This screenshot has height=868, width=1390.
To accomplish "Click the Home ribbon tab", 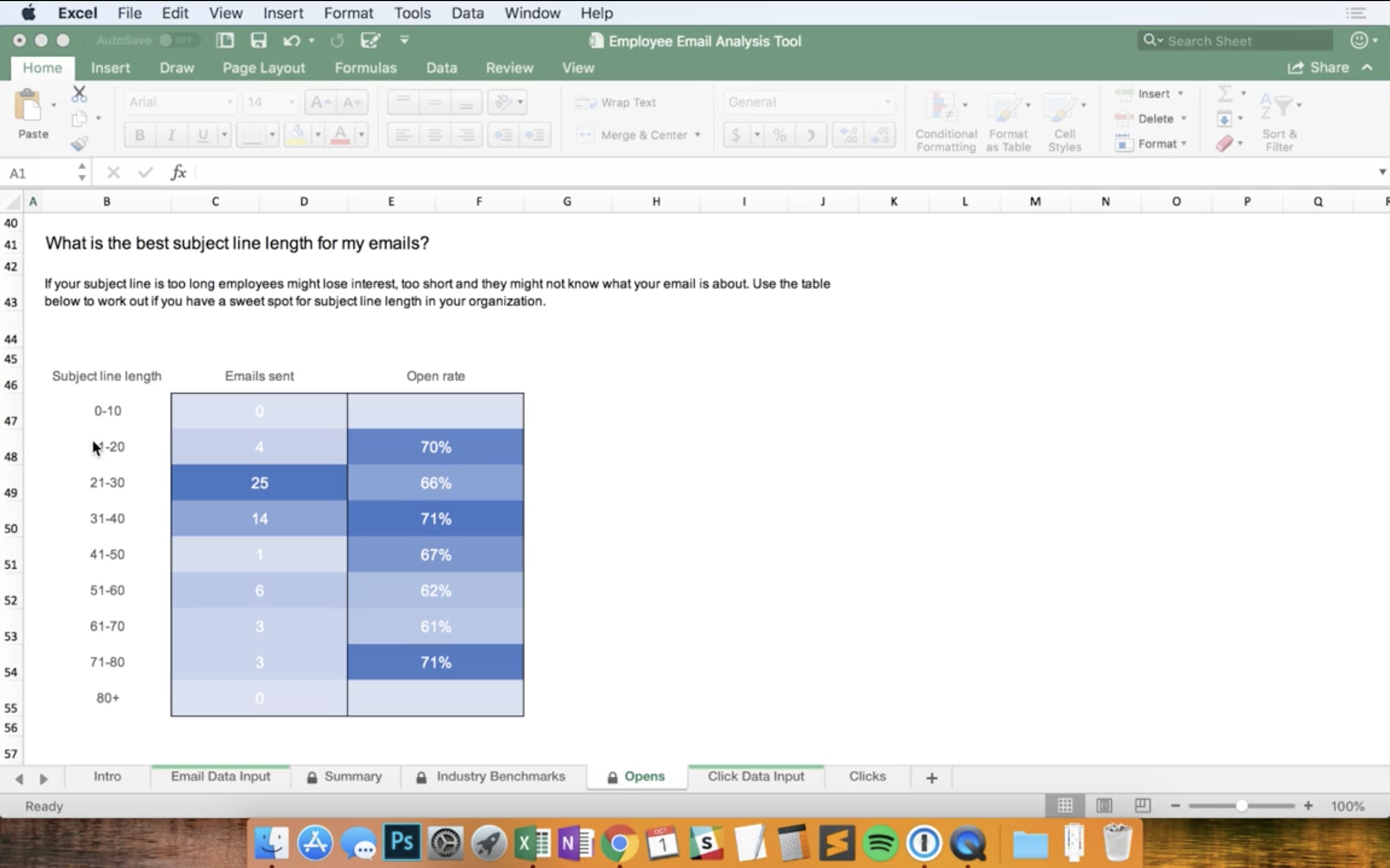I will [42, 67].
